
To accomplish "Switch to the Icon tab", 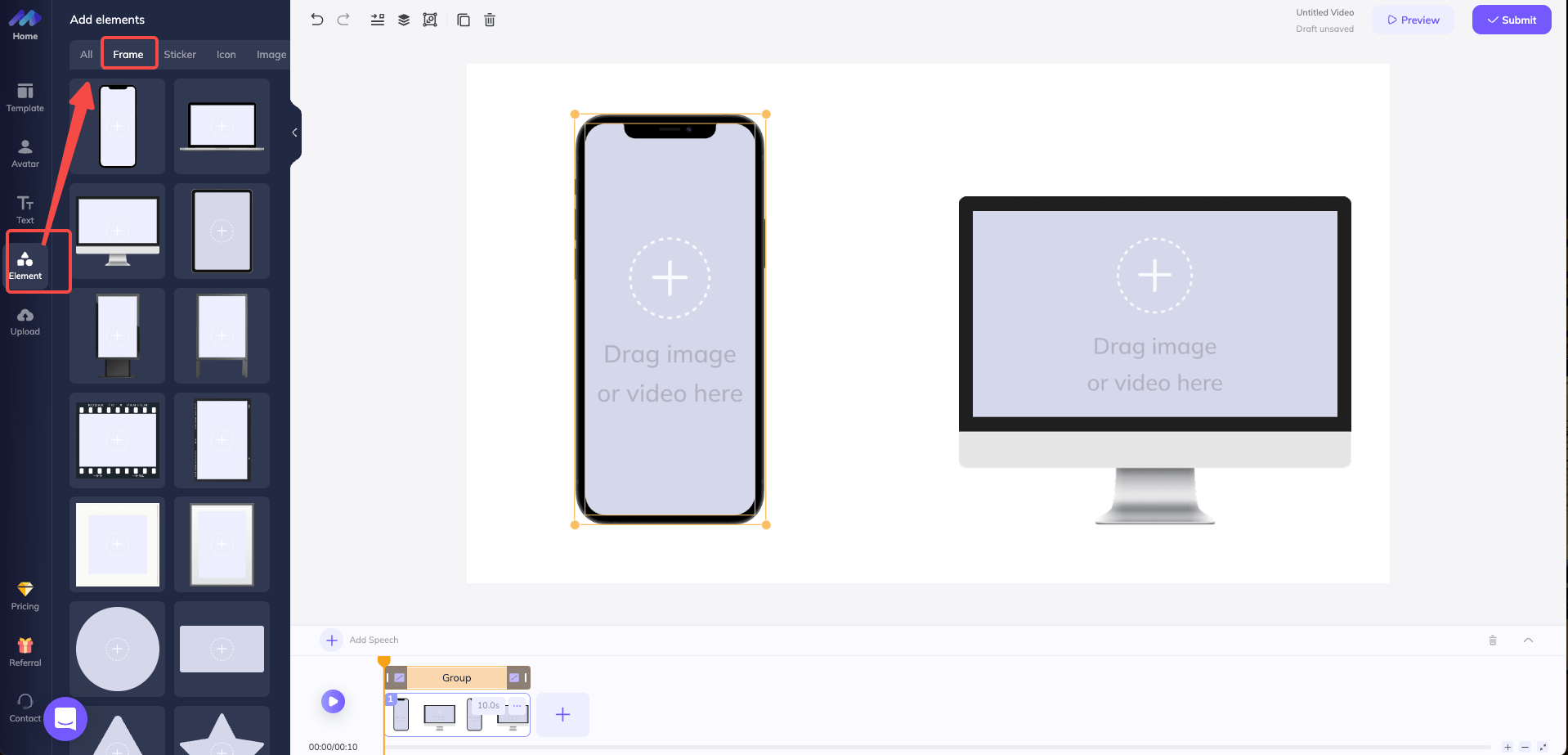I will [226, 55].
